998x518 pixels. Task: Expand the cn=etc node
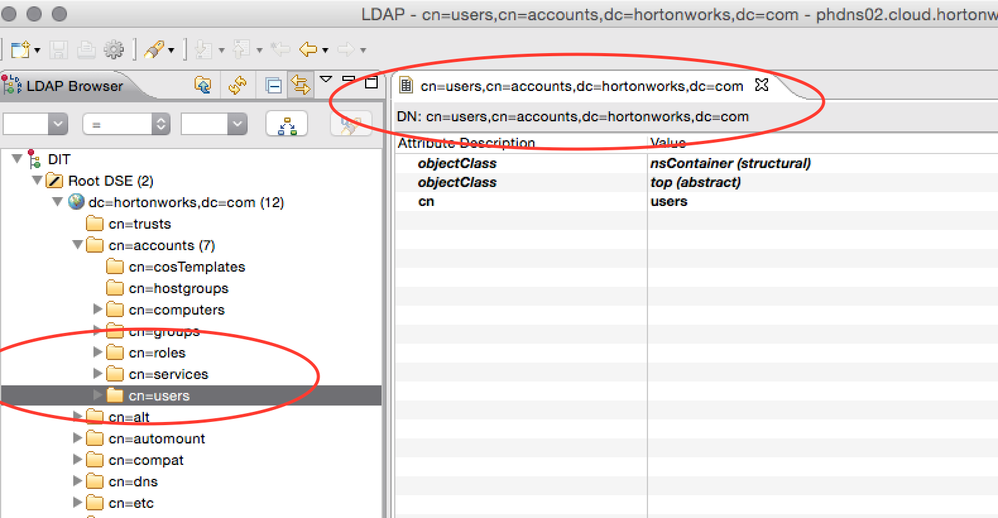pyautogui.click(x=77, y=503)
